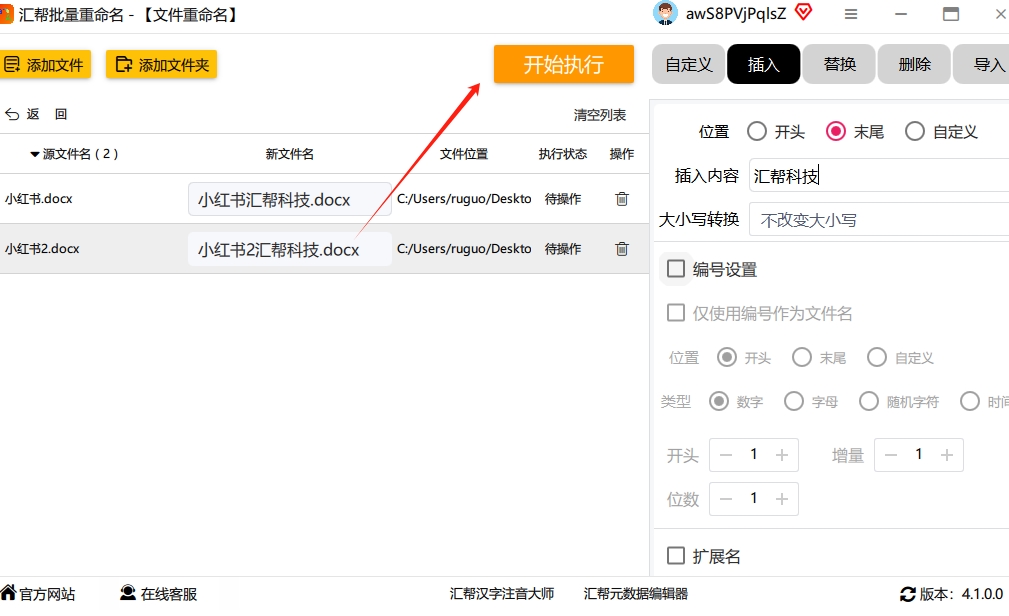This screenshot has width=1009, height=616.
Task: Select 末尾 for insert position
Action: (x=836, y=132)
